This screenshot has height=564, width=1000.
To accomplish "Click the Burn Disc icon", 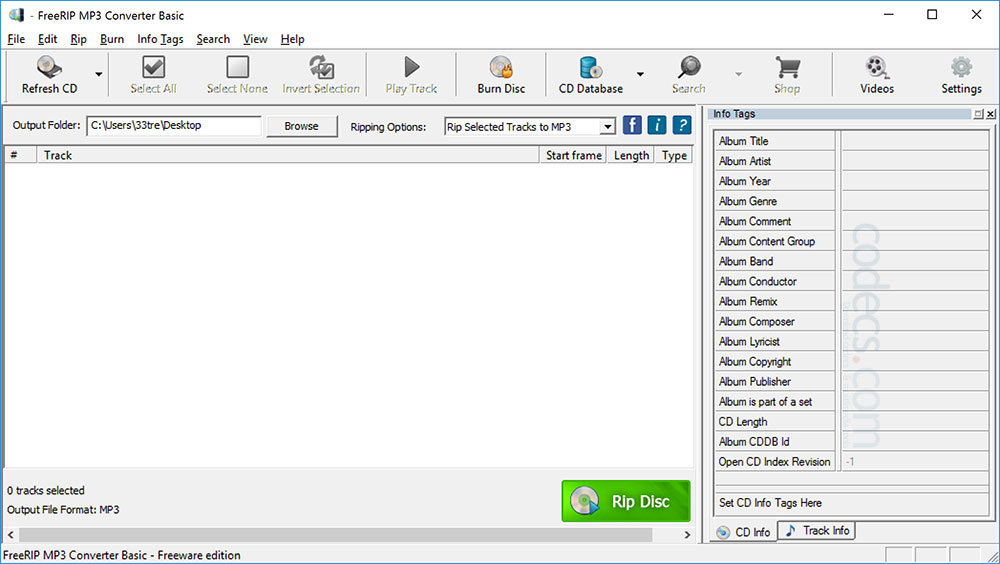I will click(x=501, y=67).
